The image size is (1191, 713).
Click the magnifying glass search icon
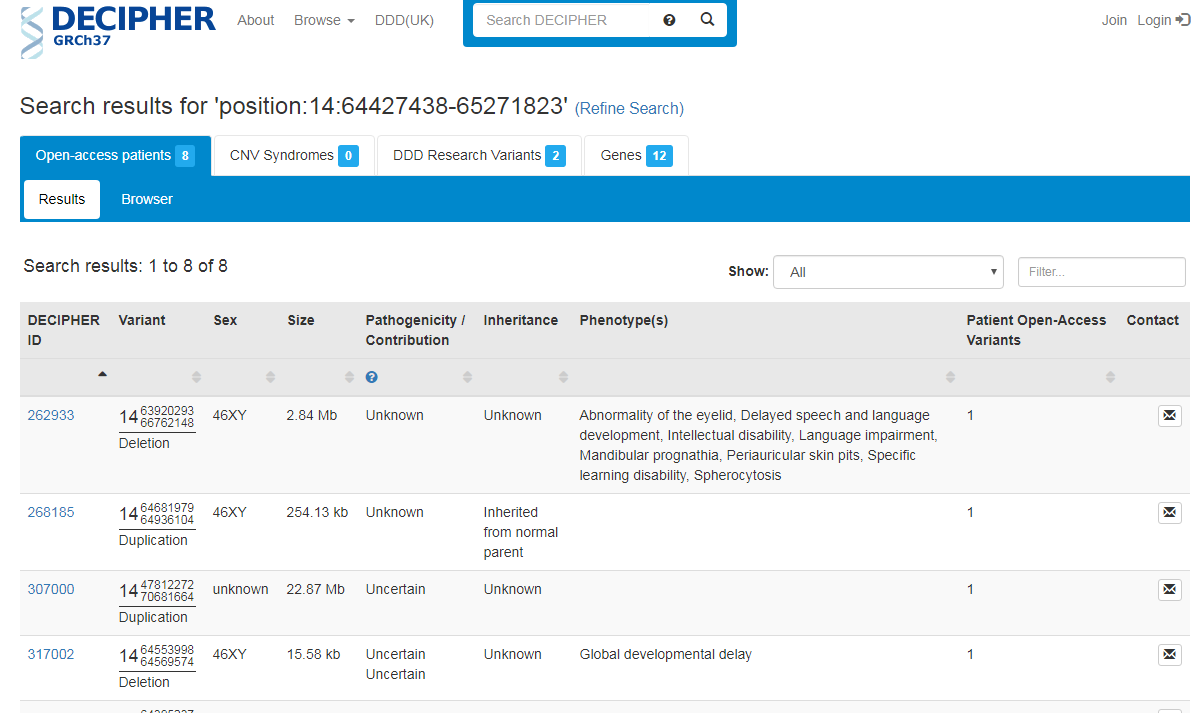(x=707, y=20)
